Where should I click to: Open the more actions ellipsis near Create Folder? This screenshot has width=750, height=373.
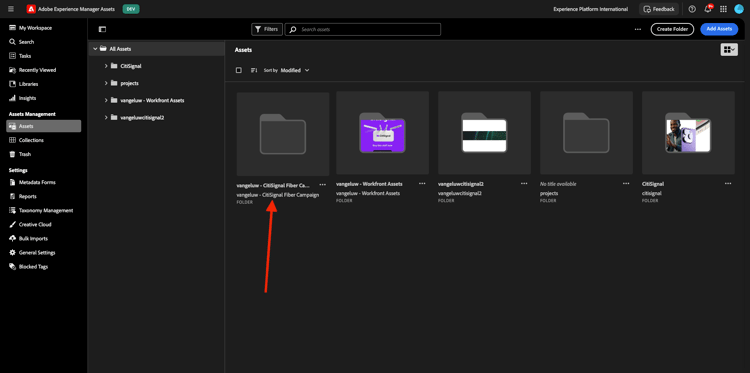coord(638,29)
